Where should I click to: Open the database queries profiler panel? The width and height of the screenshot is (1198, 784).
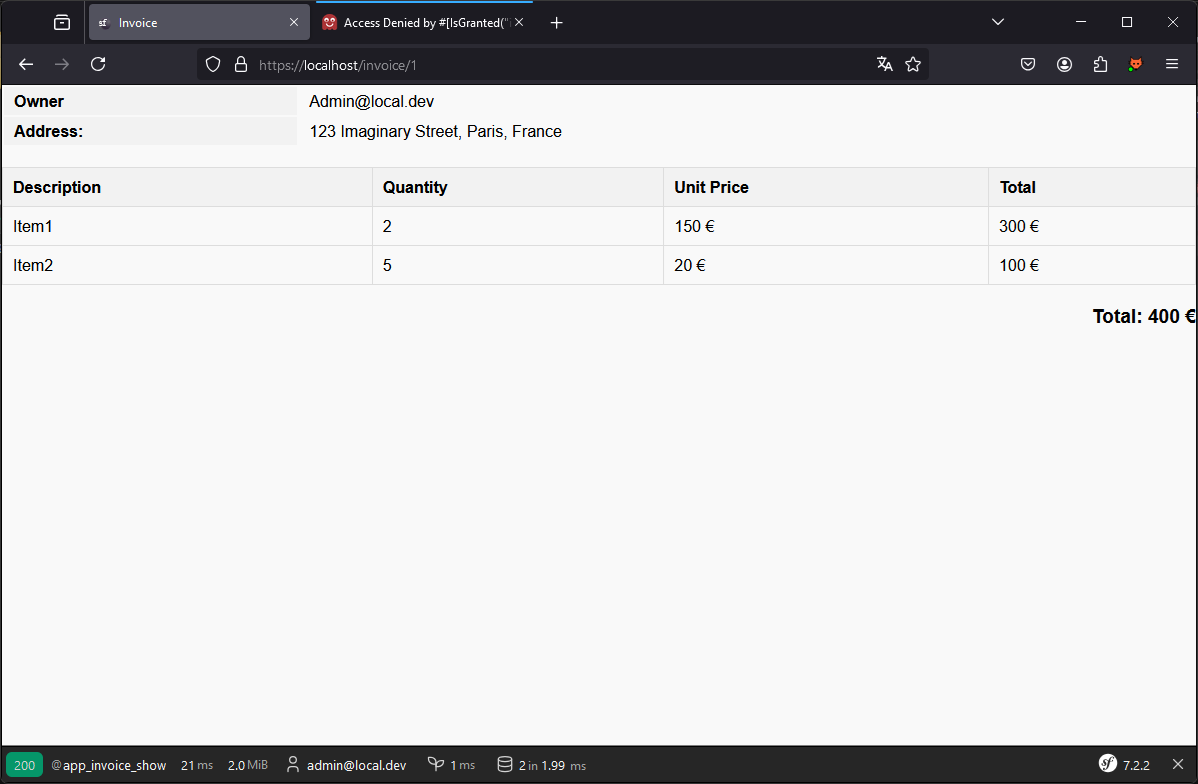click(x=541, y=765)
